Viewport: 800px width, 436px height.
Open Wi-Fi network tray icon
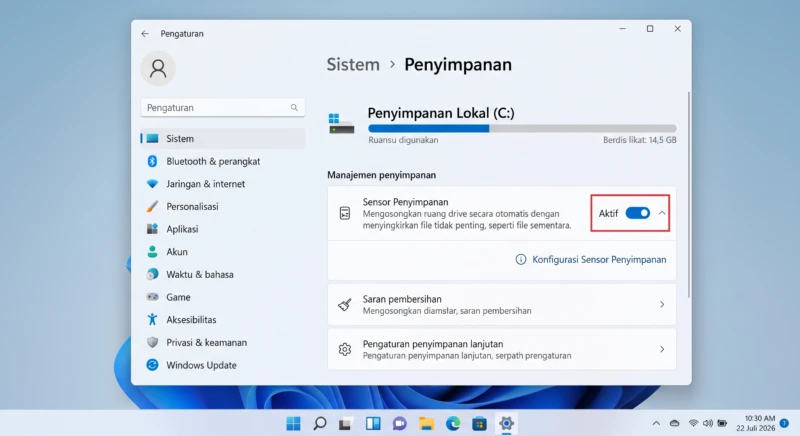click(x=693, y=423)
